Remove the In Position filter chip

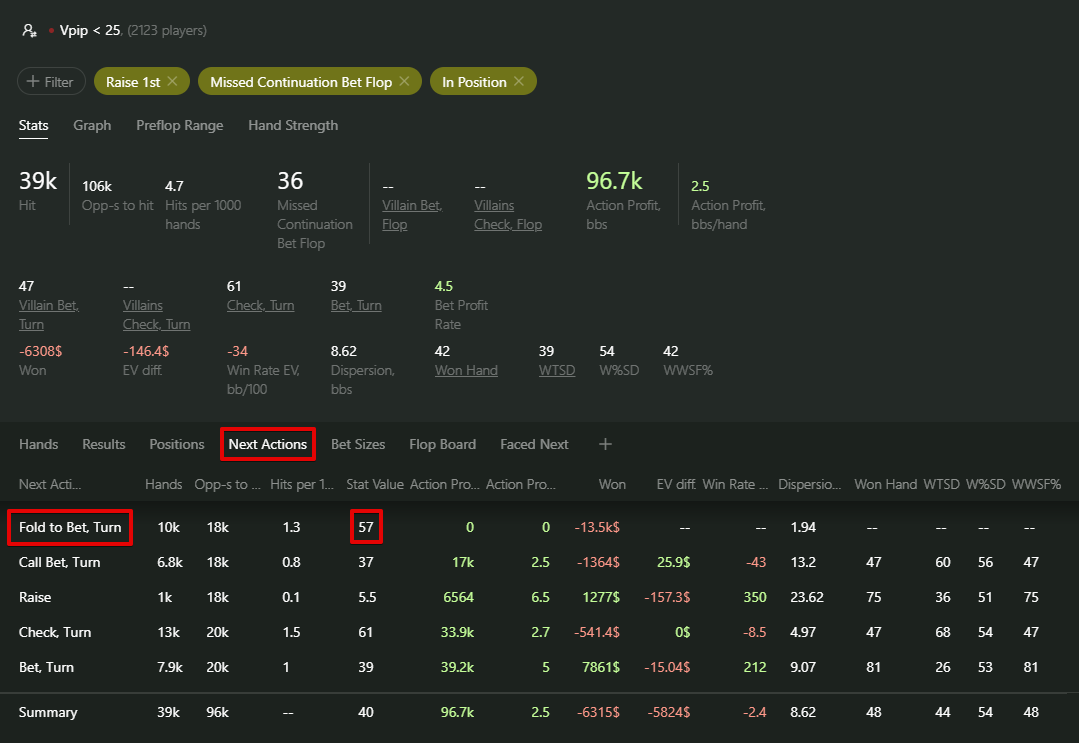click(519, 82)
